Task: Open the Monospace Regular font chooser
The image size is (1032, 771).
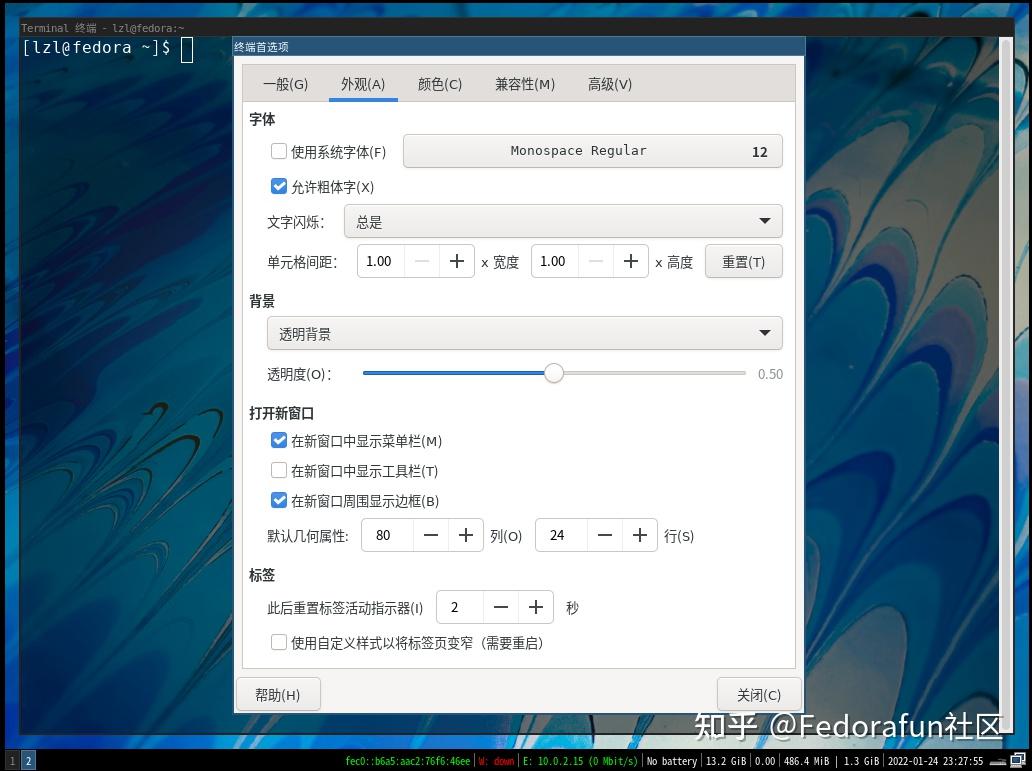Action: (592, 151)
